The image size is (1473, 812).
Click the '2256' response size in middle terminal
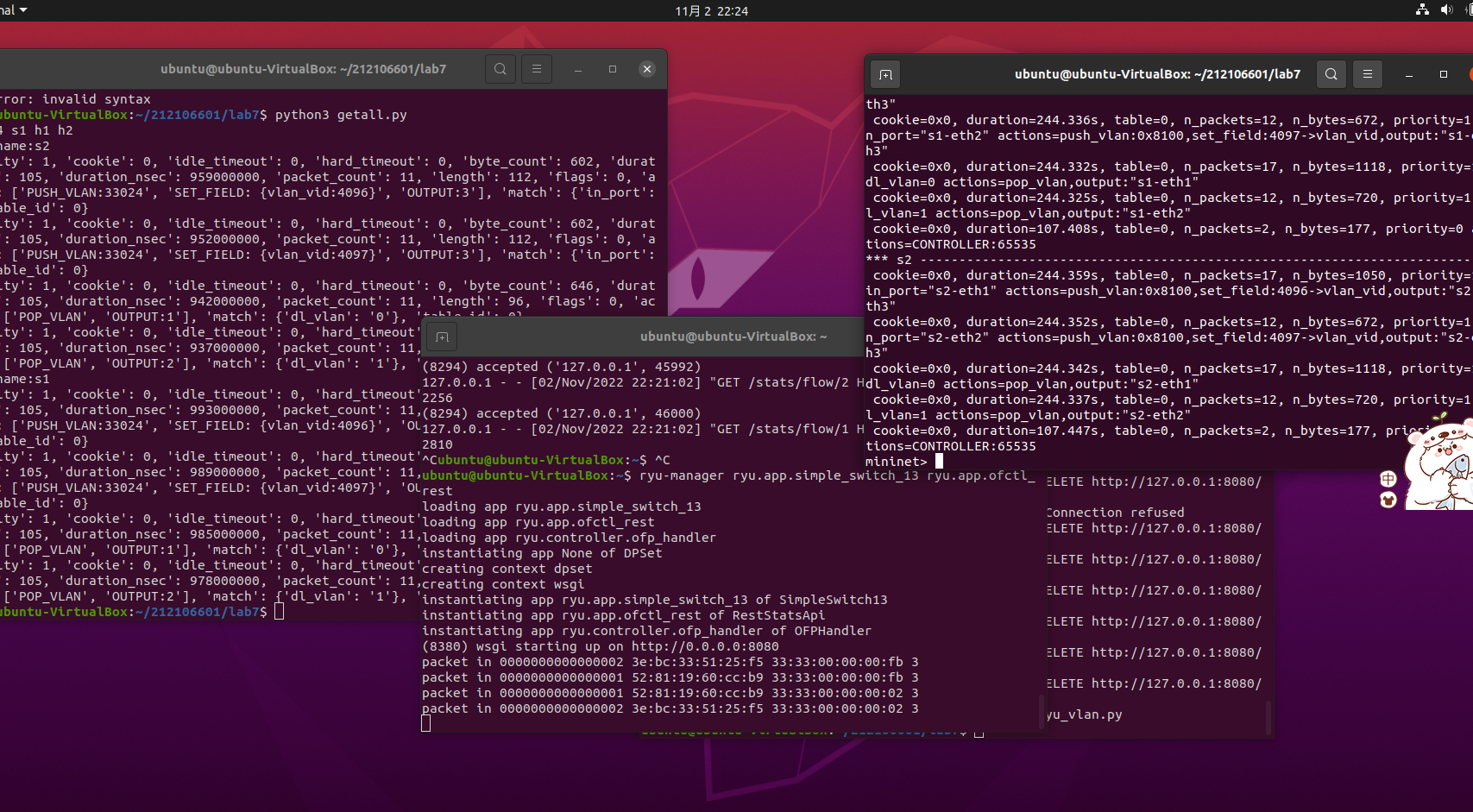(437, 398)
